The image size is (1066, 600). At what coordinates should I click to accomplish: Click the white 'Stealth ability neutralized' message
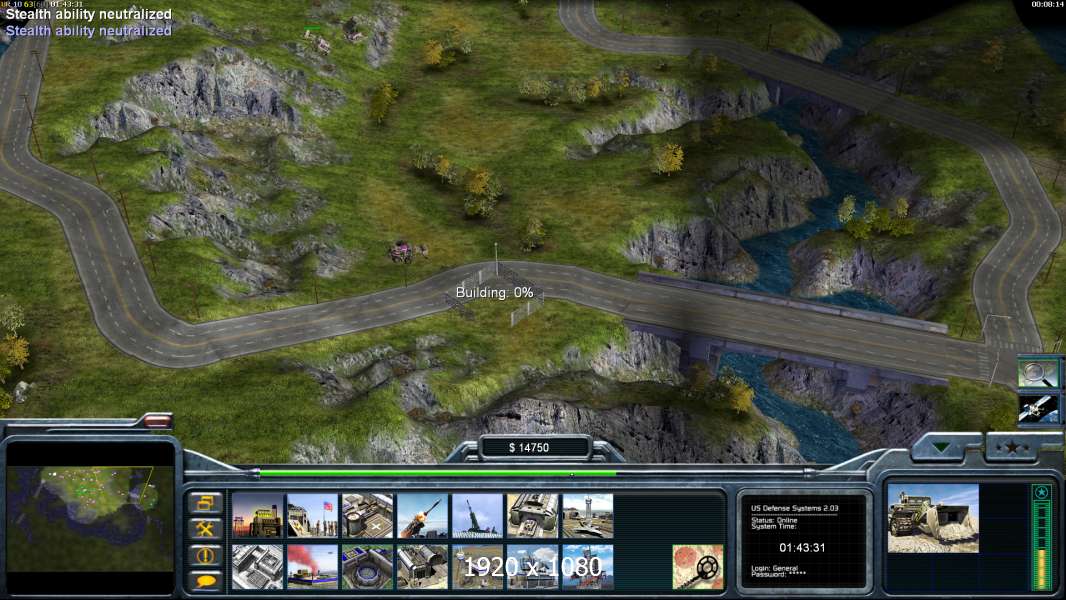(88, 14)
